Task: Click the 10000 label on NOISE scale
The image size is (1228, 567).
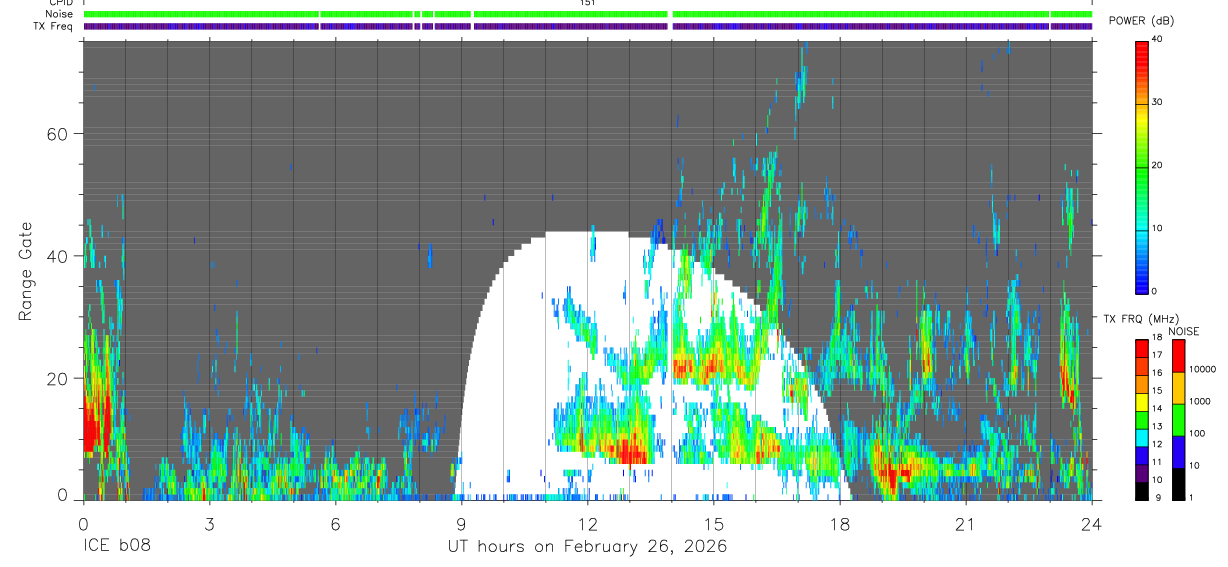Action: 1201,369
